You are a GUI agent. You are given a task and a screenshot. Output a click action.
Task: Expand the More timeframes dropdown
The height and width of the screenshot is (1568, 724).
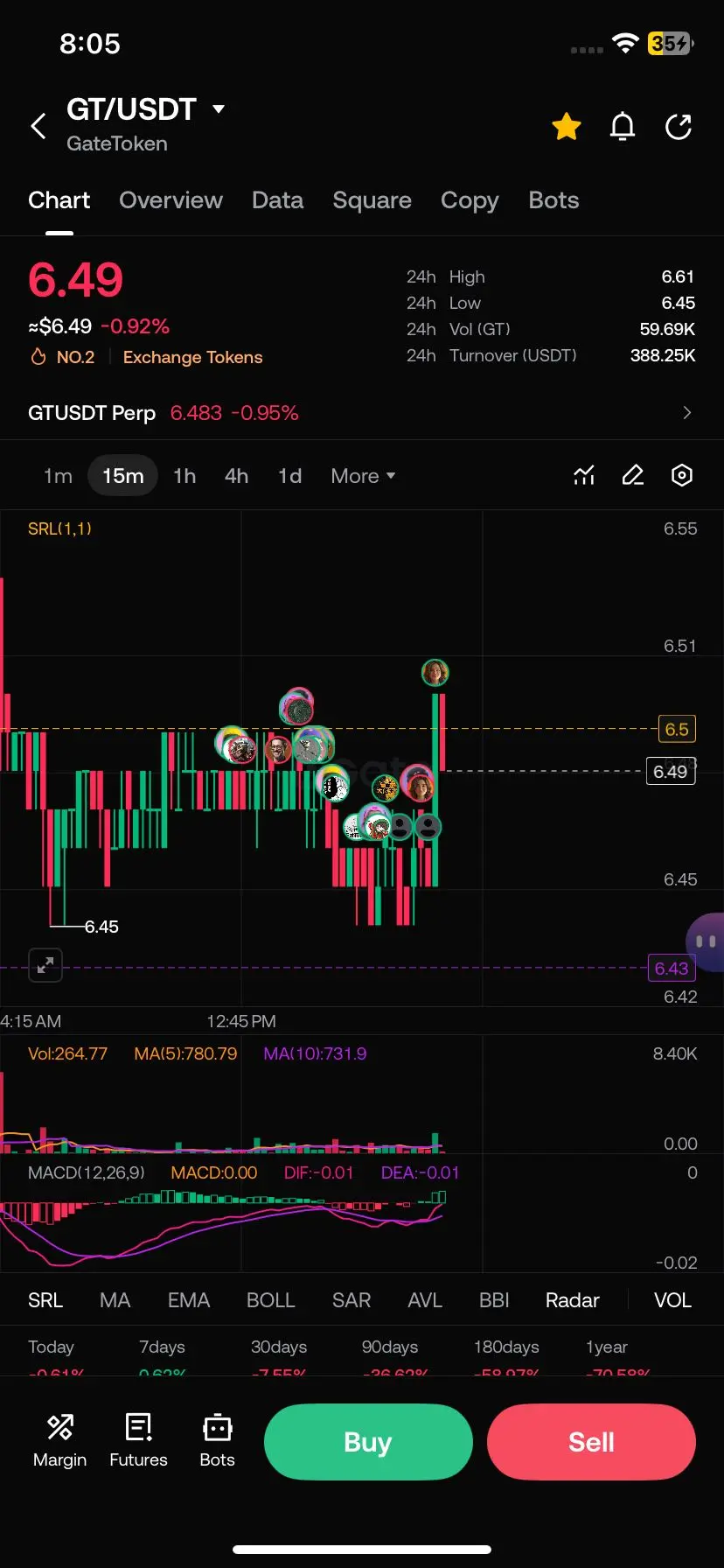point(363,476)
